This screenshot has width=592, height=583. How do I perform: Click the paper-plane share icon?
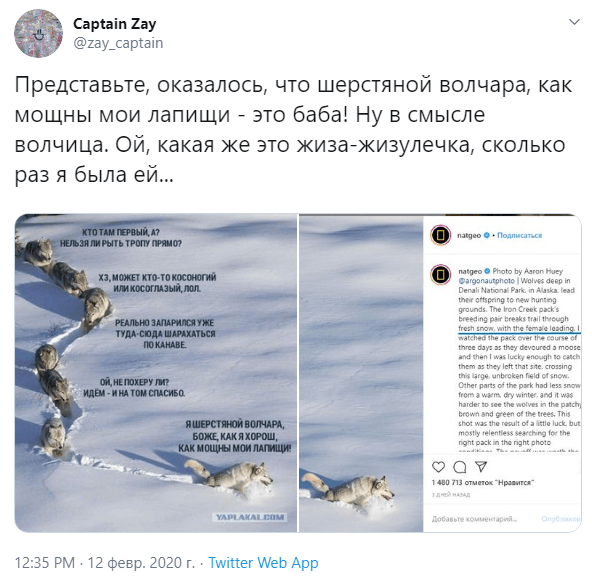[481, 467]
